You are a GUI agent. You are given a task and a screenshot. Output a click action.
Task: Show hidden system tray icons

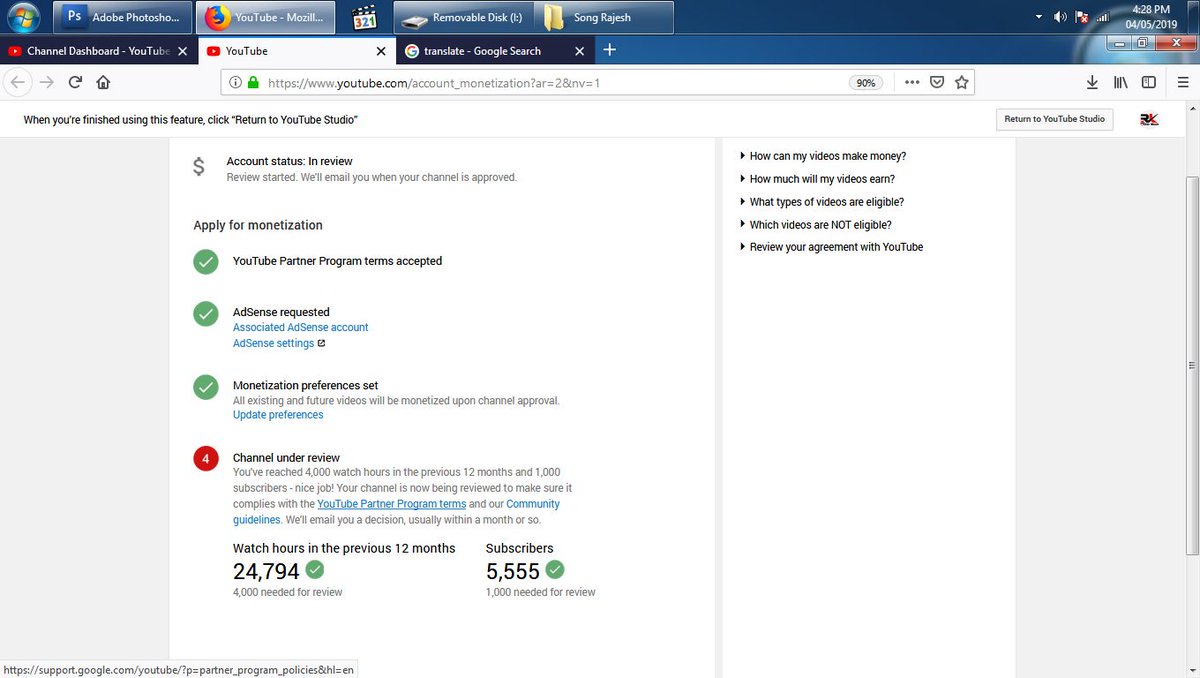[1039, 17]
